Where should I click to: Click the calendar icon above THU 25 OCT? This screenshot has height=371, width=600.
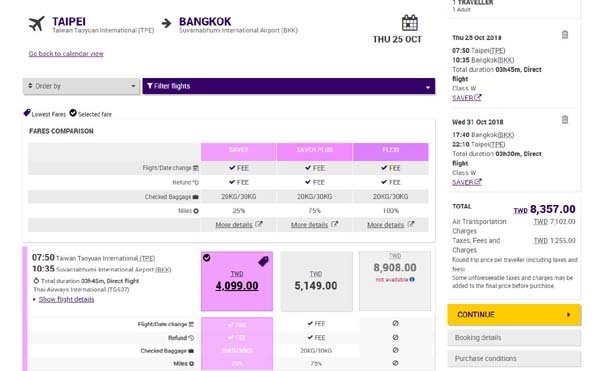pos(409,23)
